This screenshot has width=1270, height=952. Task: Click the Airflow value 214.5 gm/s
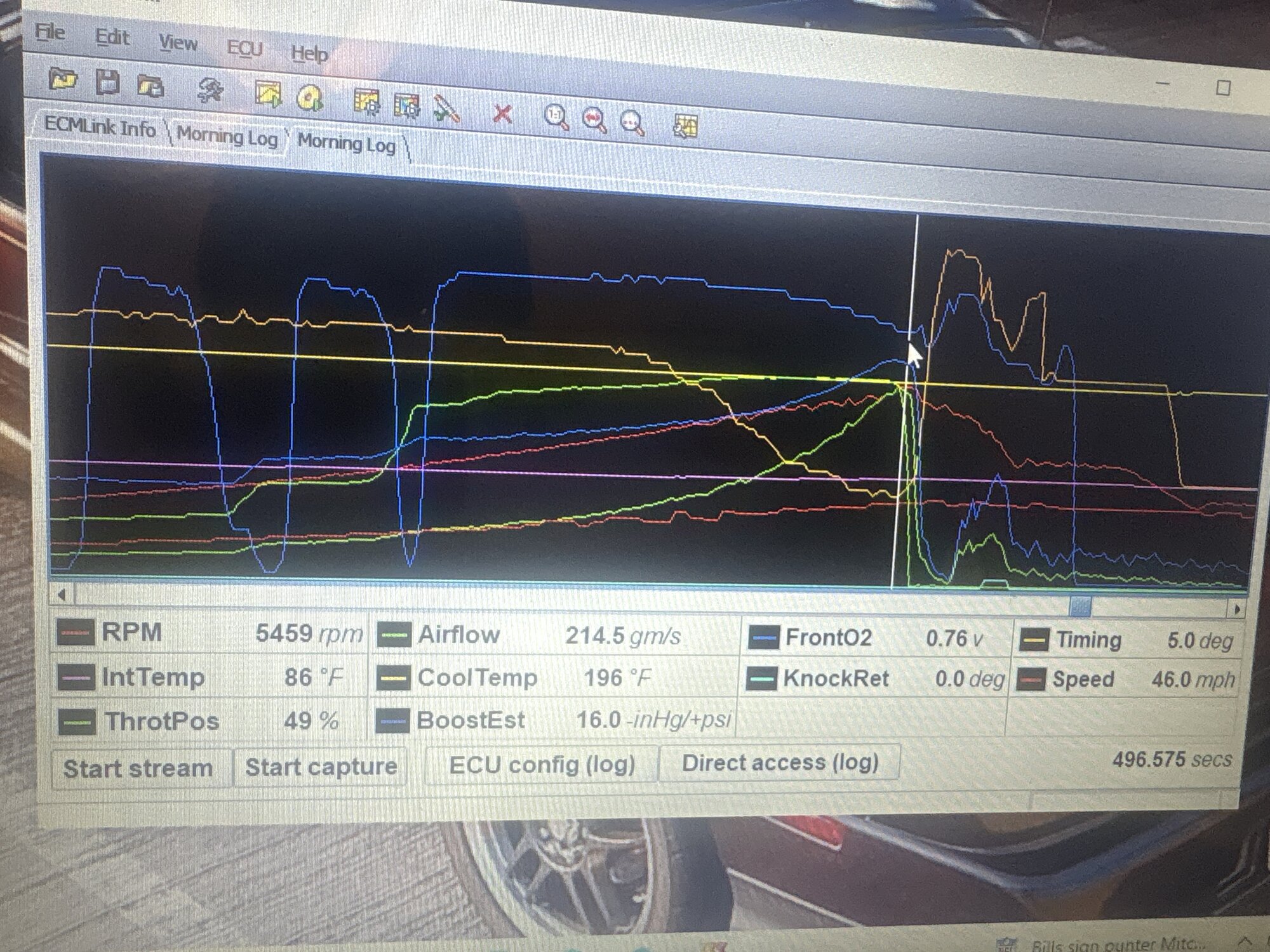pyautogui.click(x=623, y=636)
